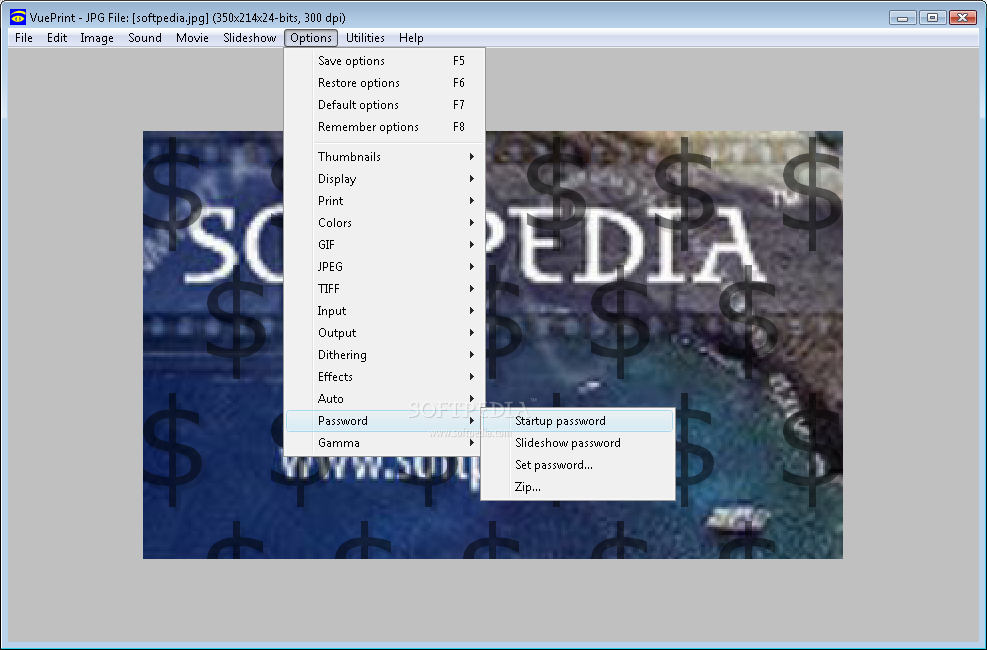The width and height of the screenshot is (987, 650).
Task: Expand the GIF submenu
Action: click(x=385, y=245)
